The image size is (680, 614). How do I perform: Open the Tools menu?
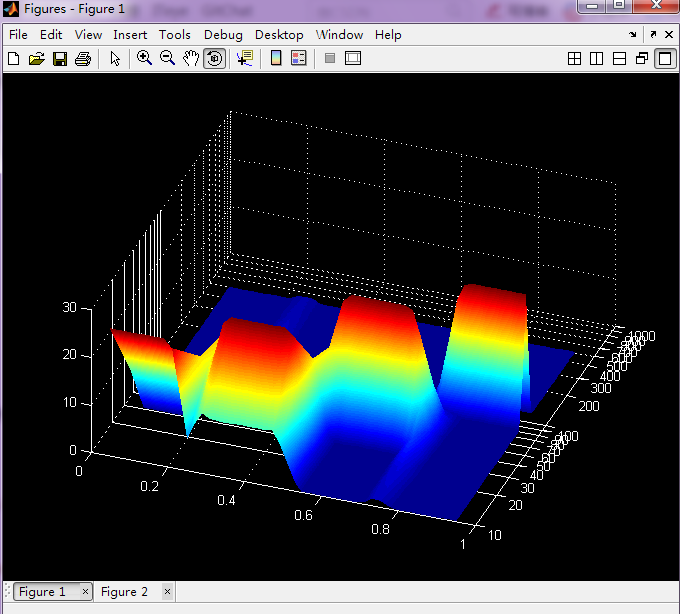coord(175,34)
